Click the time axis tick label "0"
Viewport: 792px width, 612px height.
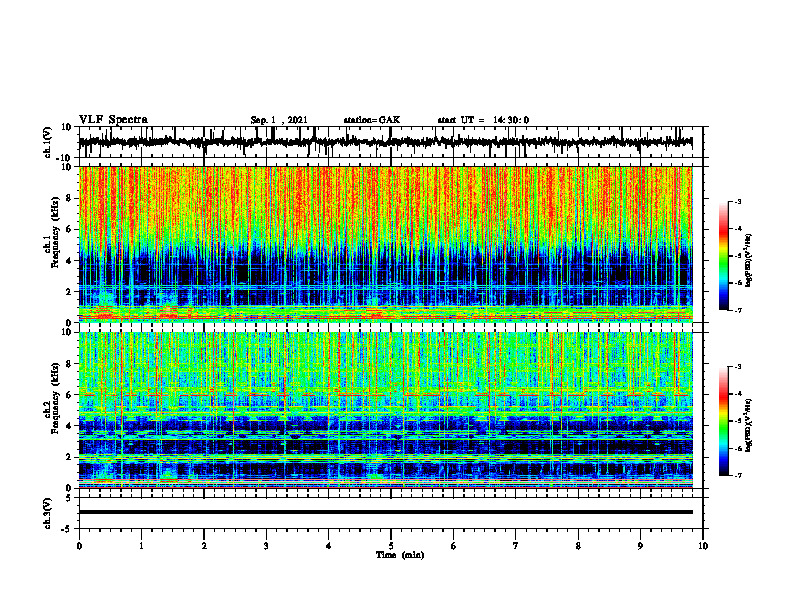tap(79, 546)
